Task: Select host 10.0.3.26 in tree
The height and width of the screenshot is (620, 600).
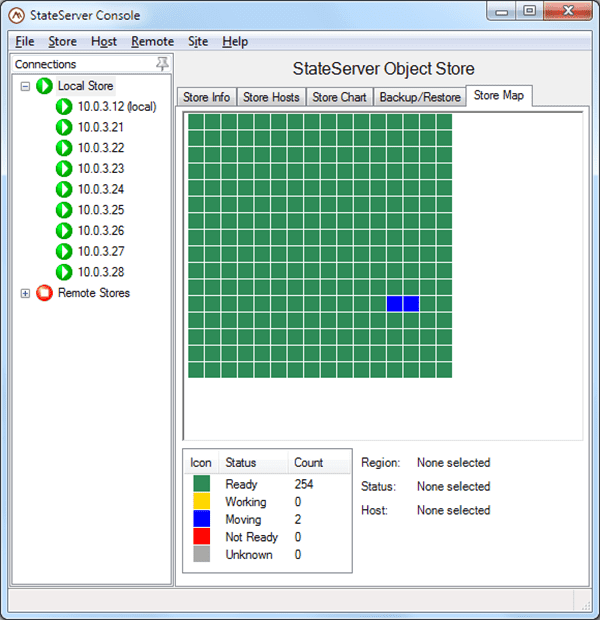Action: pyautogui.click(x=101, y=231)
